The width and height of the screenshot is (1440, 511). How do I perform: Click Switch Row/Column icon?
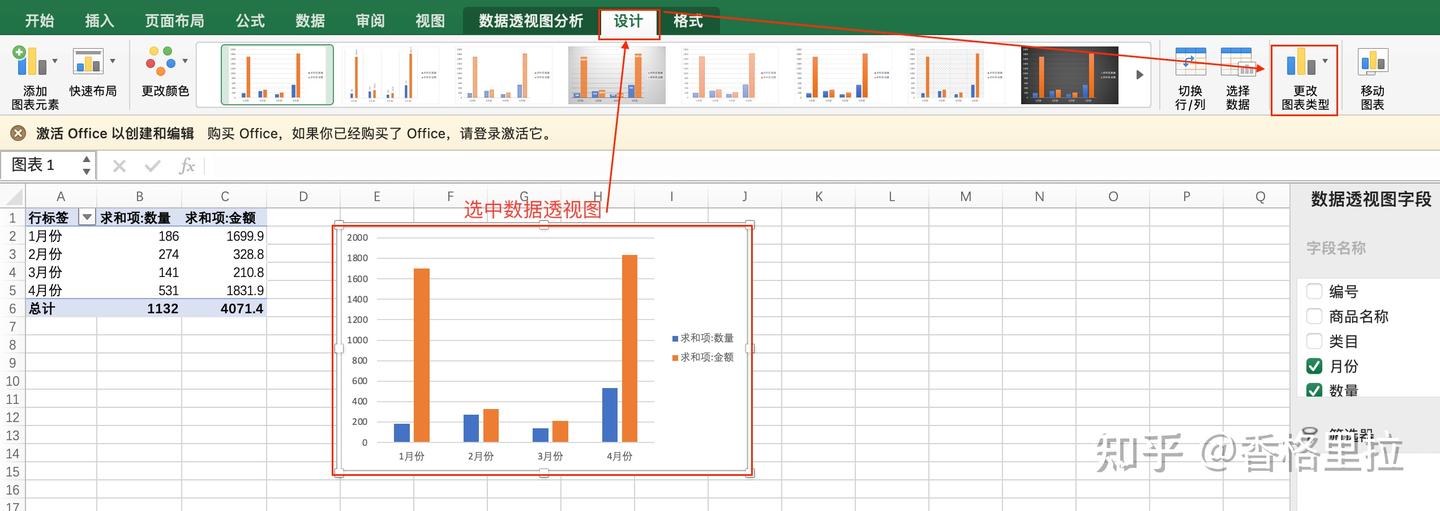(x=1190, y=62)
